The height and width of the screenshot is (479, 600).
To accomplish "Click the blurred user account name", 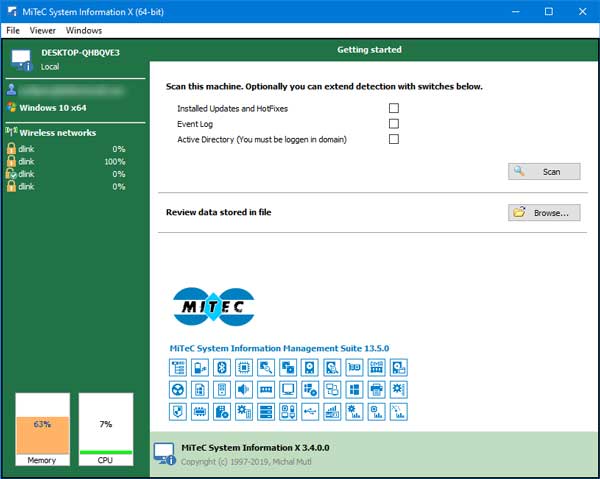I will [72, 91].
